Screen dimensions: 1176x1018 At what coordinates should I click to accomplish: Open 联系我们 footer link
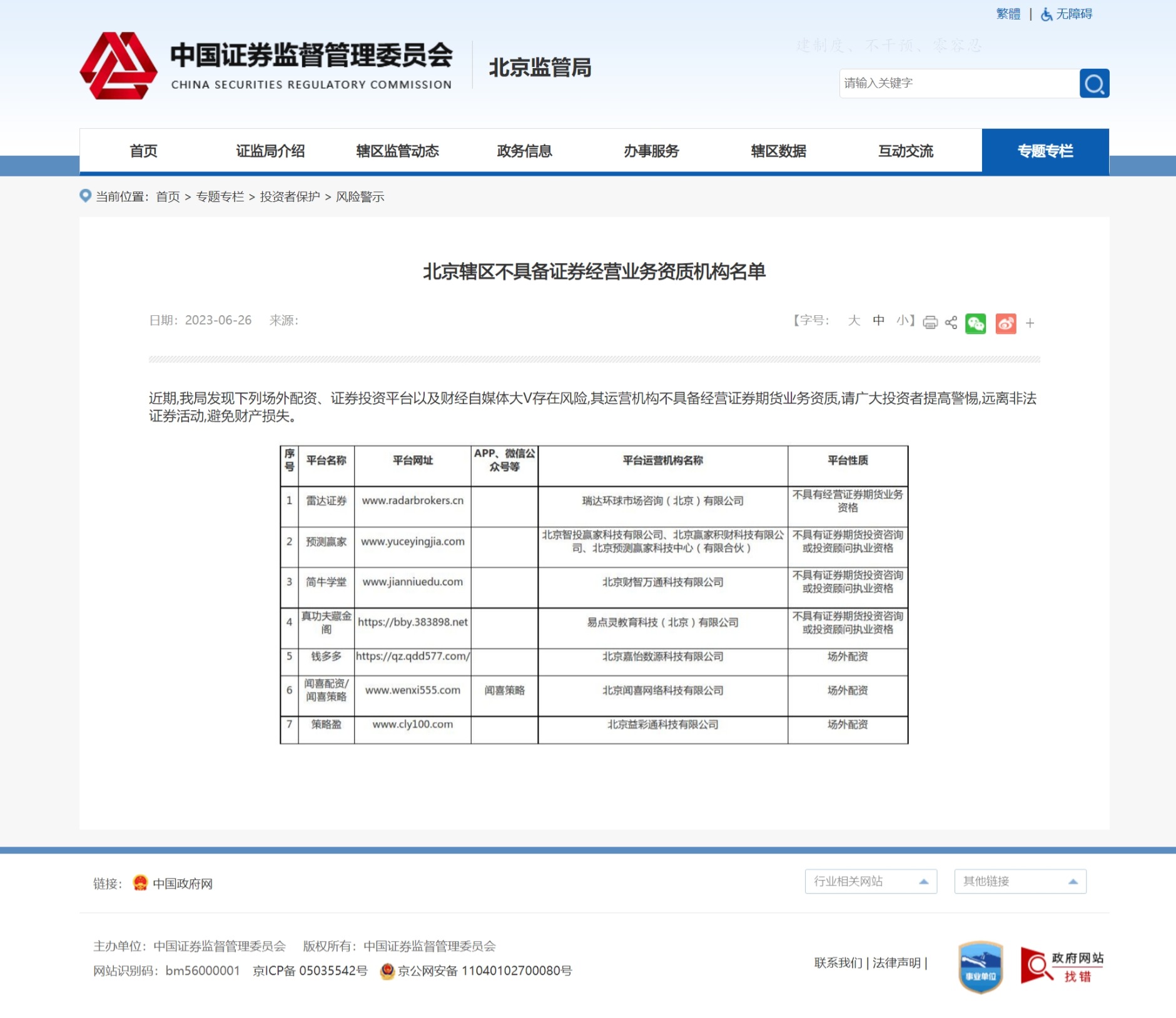838,962
